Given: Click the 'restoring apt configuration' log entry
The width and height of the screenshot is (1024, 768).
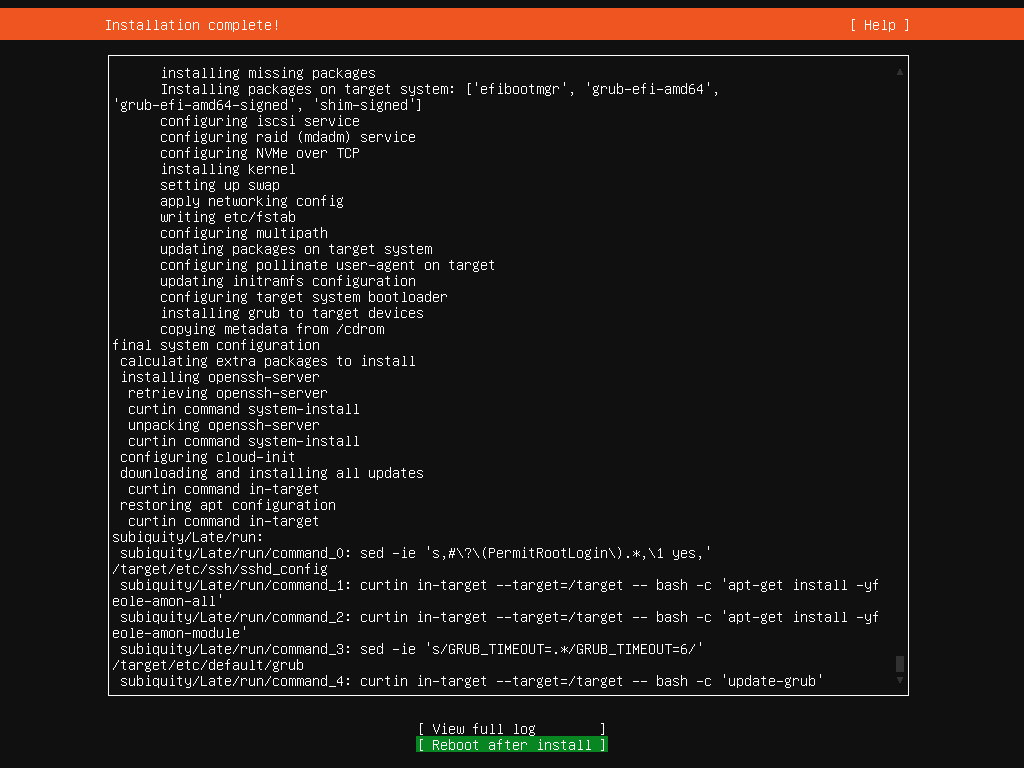Looking at the screenshot, I should [x=228, y=505].
